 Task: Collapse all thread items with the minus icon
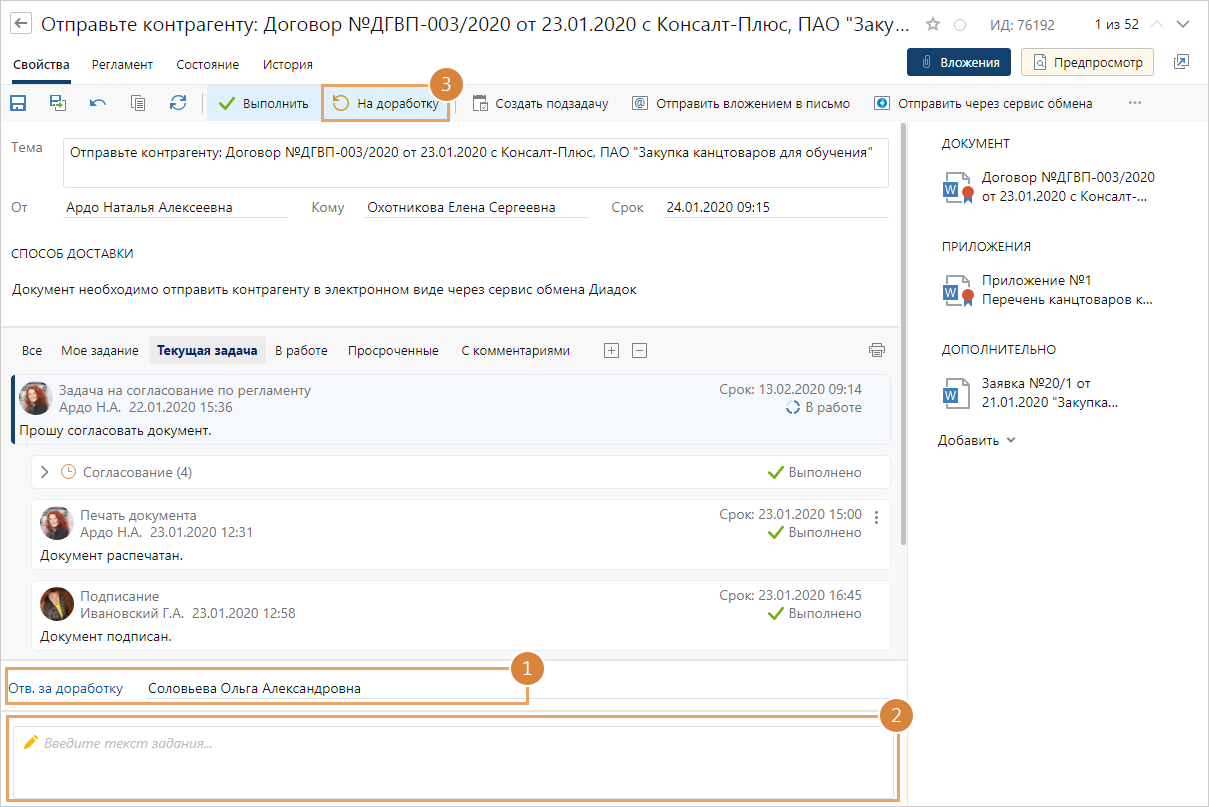(x=640, y=350)
